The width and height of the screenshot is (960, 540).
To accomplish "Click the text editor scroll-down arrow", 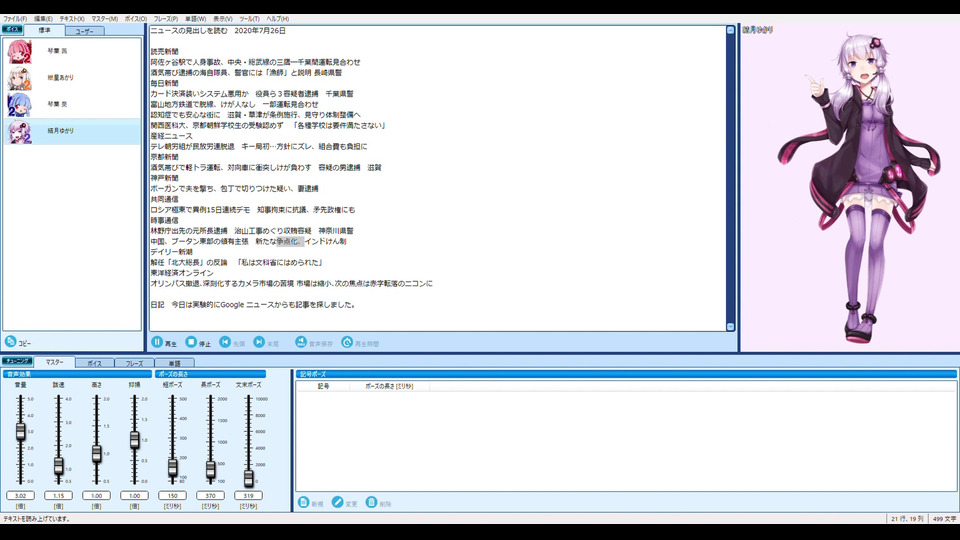I will tap(730, 327).
